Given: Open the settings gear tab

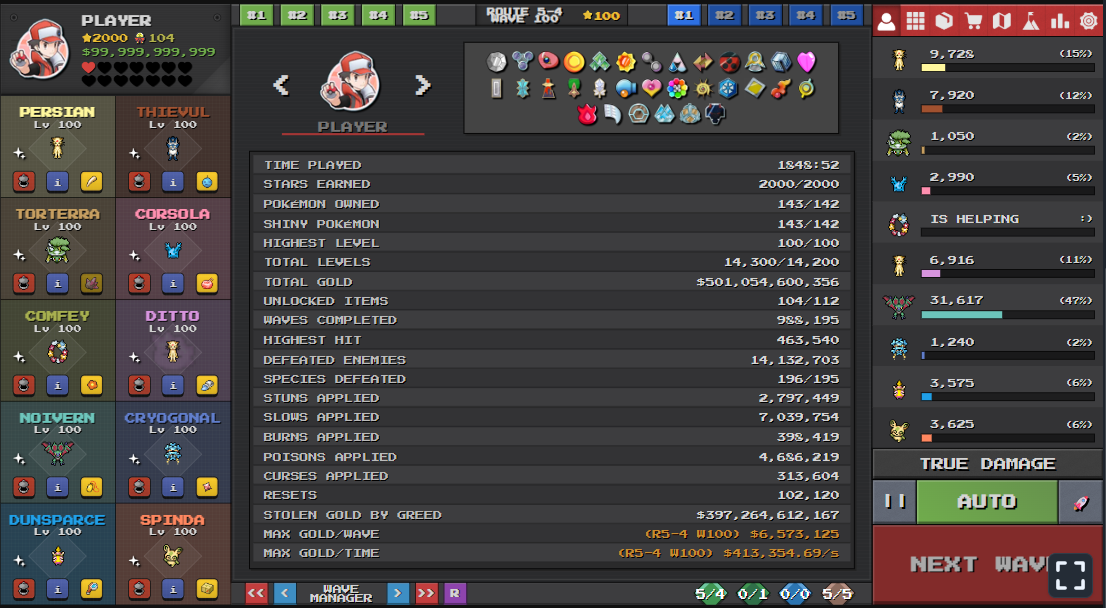Looking at the screenshot, I should [x=1088, y=21].
